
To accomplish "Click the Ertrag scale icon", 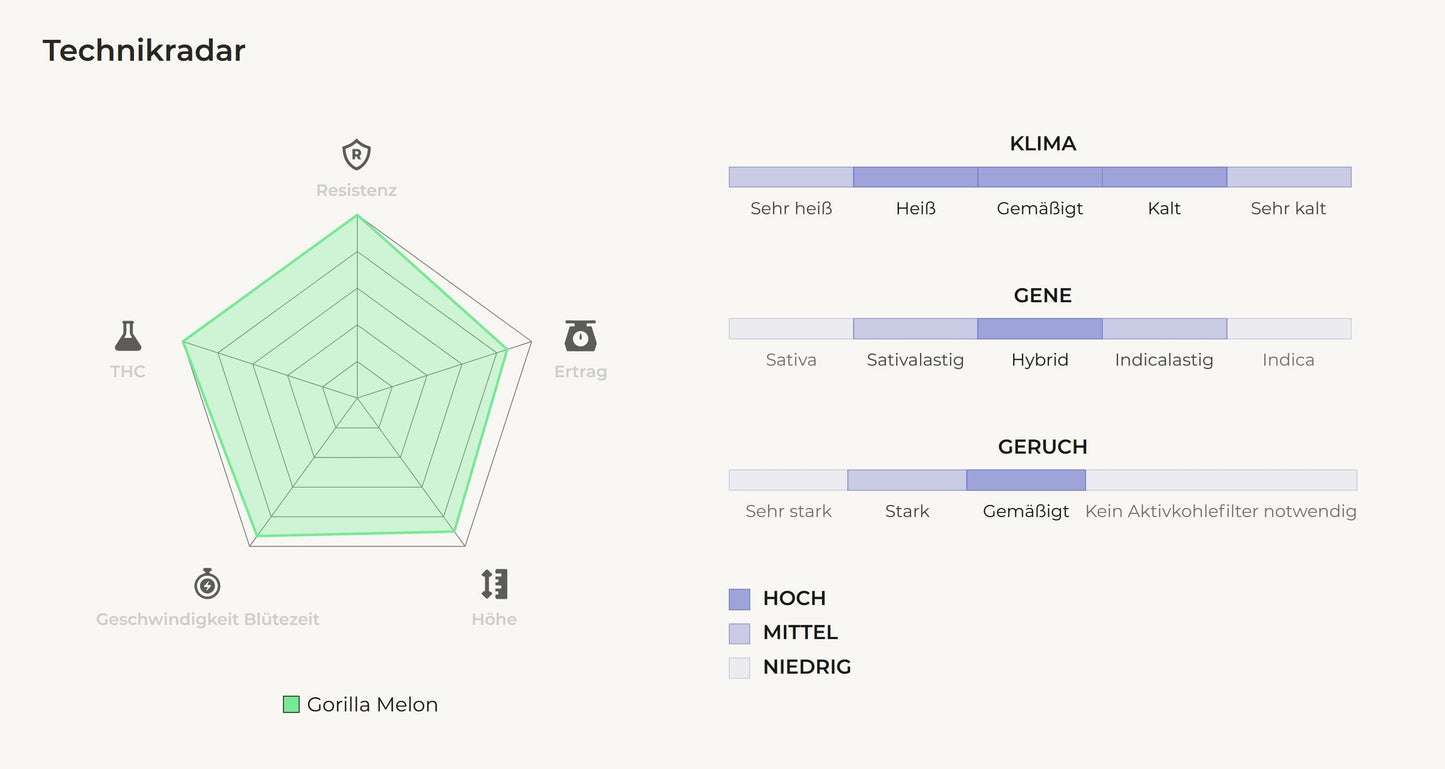I will [580, 336].
